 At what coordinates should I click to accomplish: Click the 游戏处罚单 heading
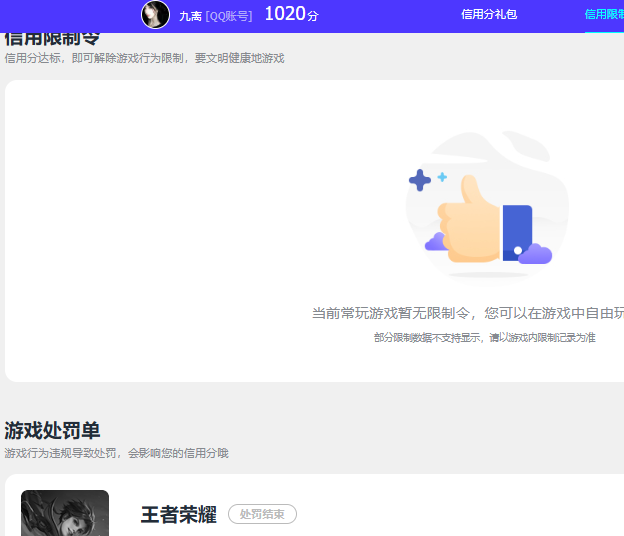coord(52,431)
